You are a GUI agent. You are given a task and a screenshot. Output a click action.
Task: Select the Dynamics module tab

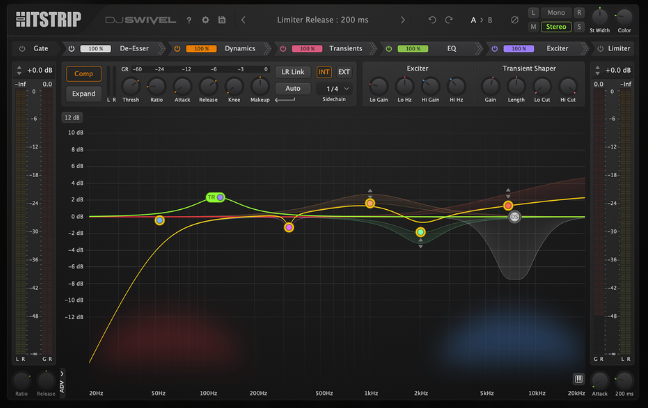(240, 49)
